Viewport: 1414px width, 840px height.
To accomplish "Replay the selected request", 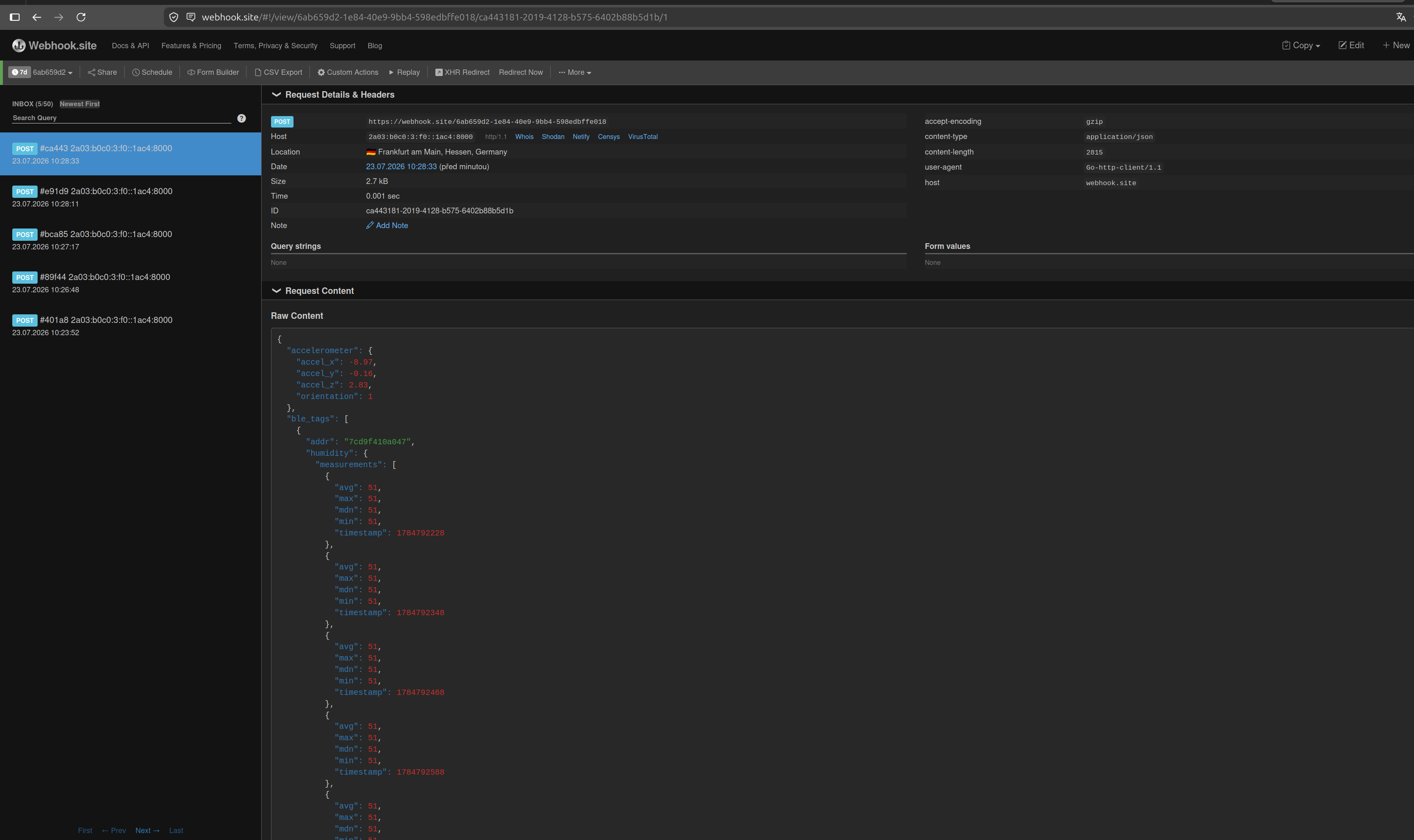I will tap(404, 72).
